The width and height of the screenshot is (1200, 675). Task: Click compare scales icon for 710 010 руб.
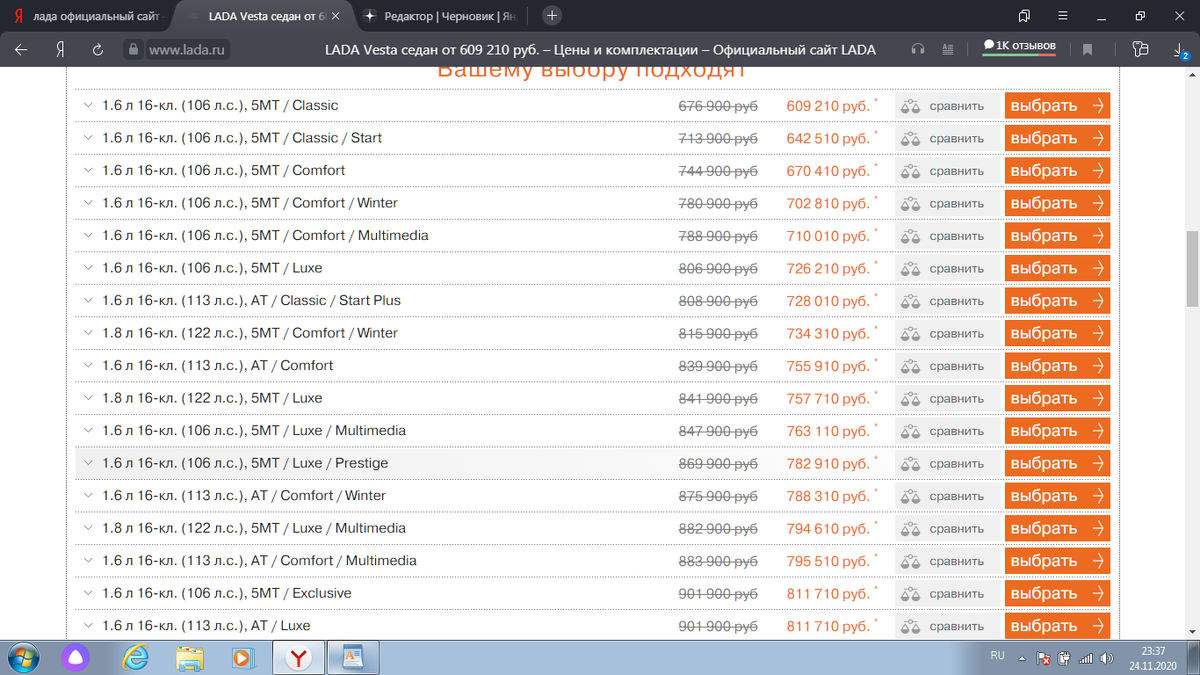[x=910, y=236]
